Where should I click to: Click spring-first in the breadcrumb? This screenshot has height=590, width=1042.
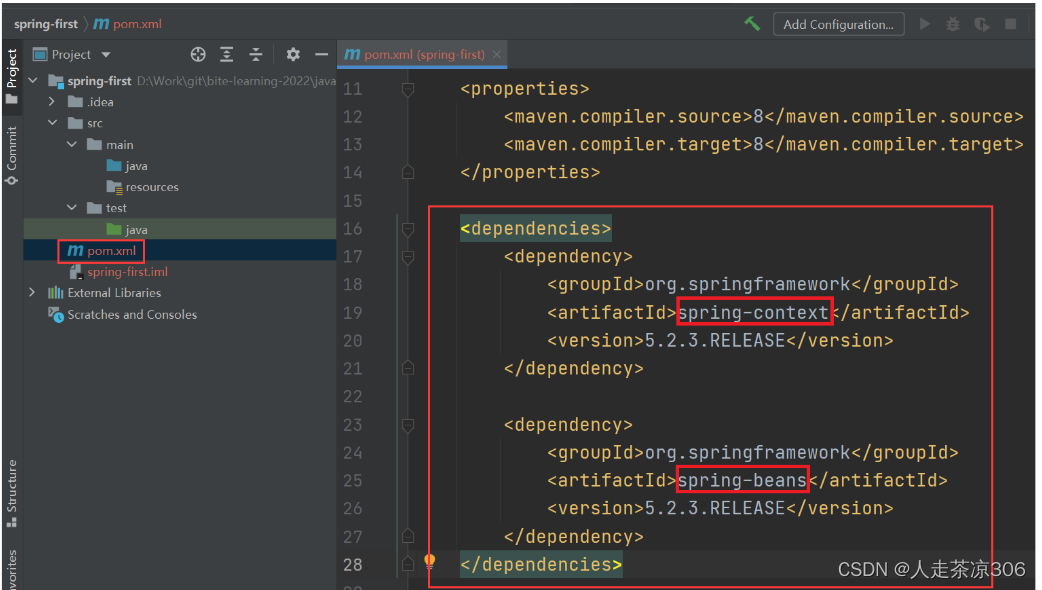tap(46, 24)
